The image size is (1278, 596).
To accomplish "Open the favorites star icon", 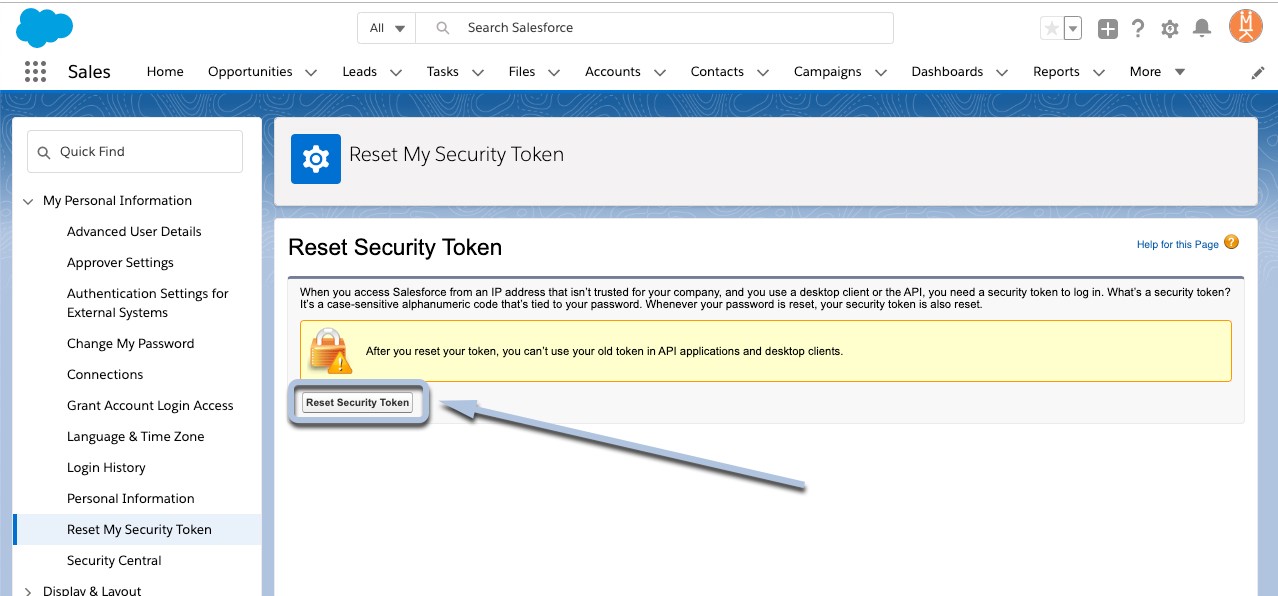I will [x=1051, y=29].
